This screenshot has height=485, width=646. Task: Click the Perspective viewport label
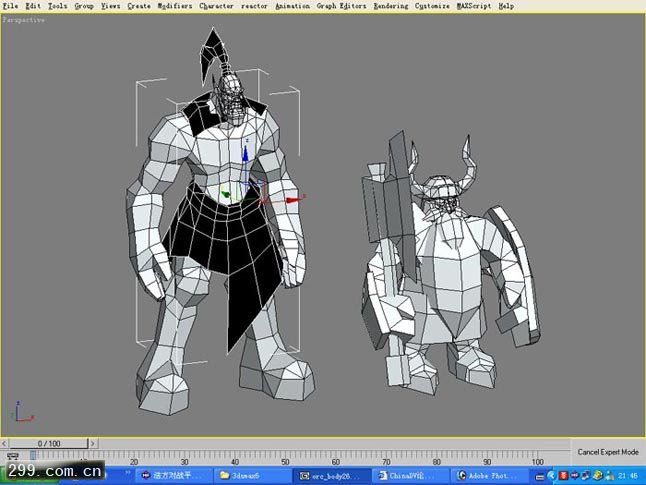24,19
